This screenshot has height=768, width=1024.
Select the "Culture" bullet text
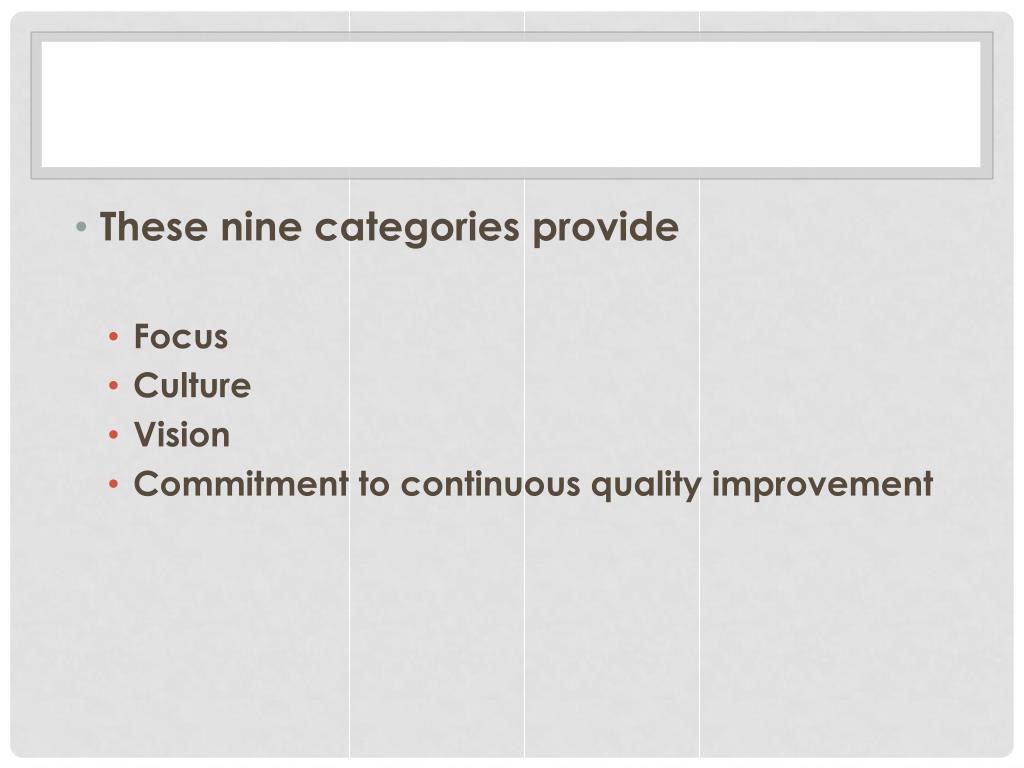[x=192, y=385]
